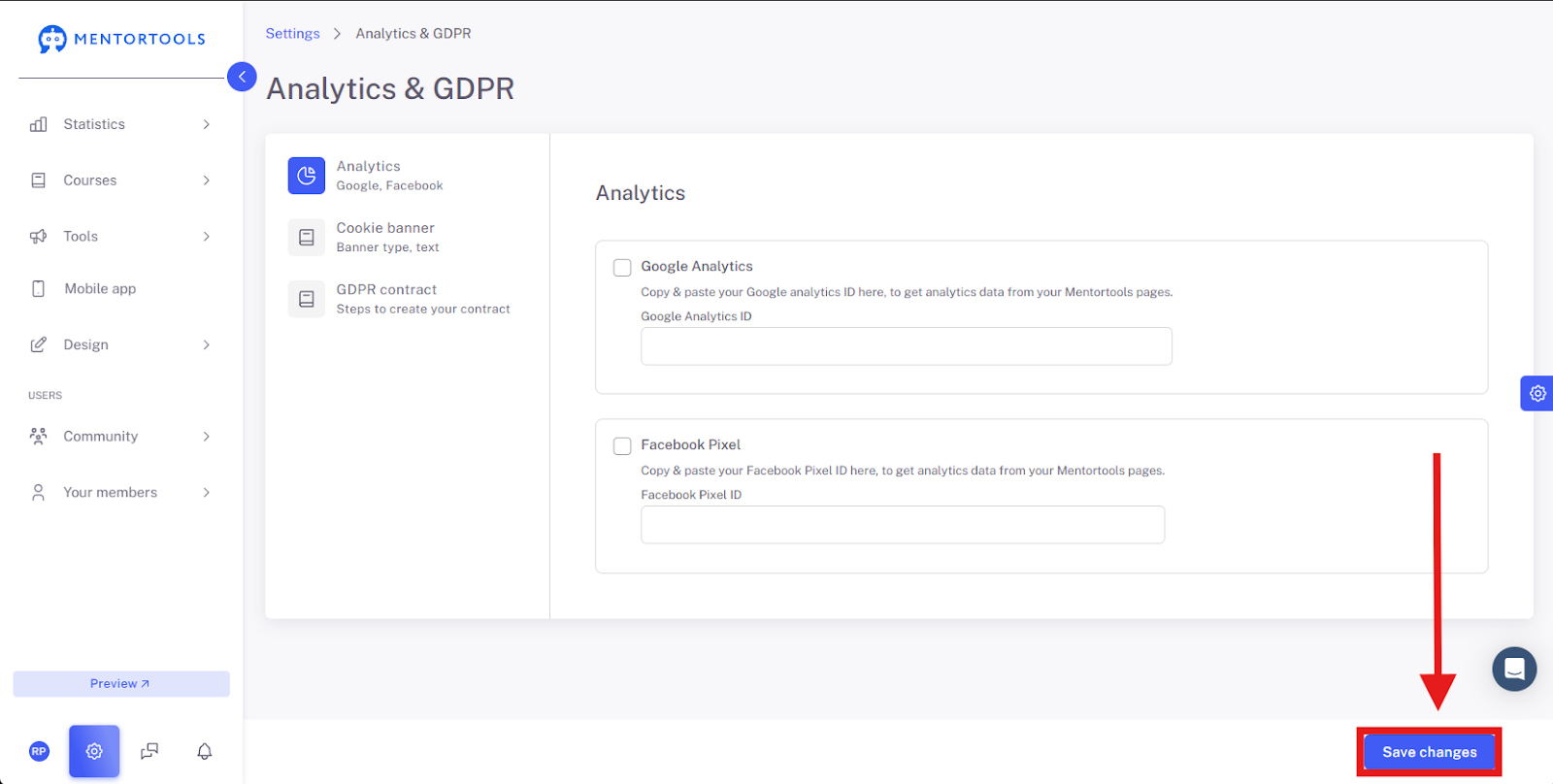Open the floating gear panel on the right edge

pyautogui.click(x=1537, y=393)
